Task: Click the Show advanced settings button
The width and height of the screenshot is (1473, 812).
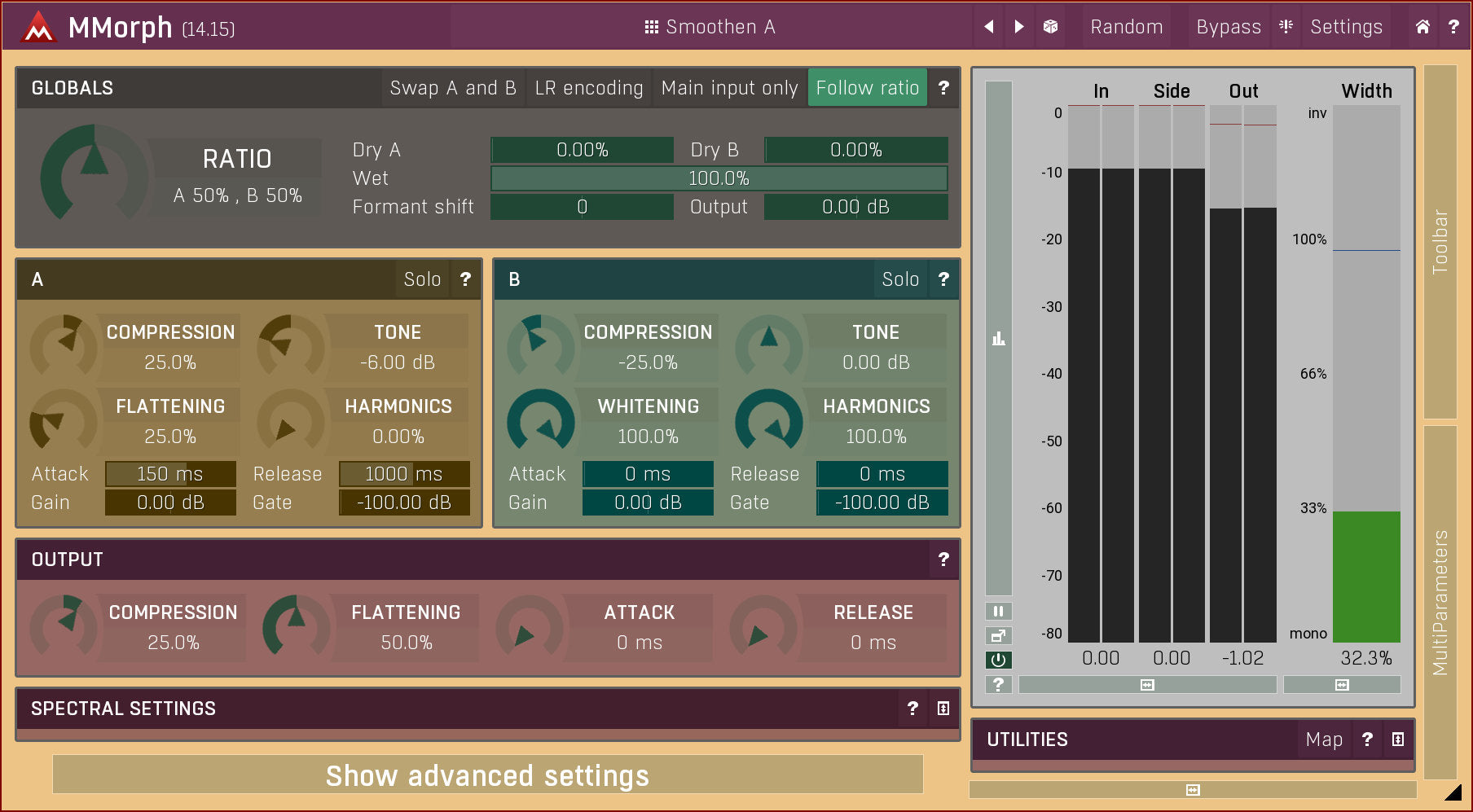Action: [487, 775]
